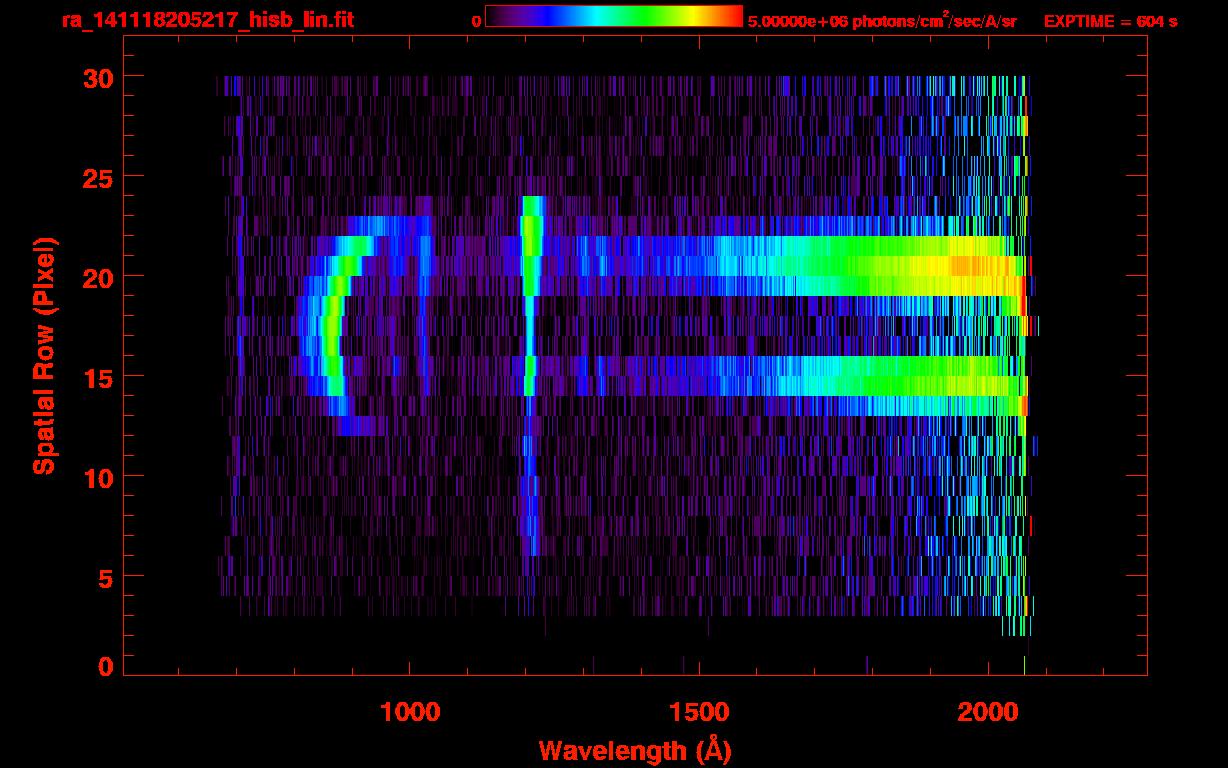The width and height of the screenshot is (1228, 768).
Task: Click the color bar minimum value 0
Action: click(x=476, y=21)
